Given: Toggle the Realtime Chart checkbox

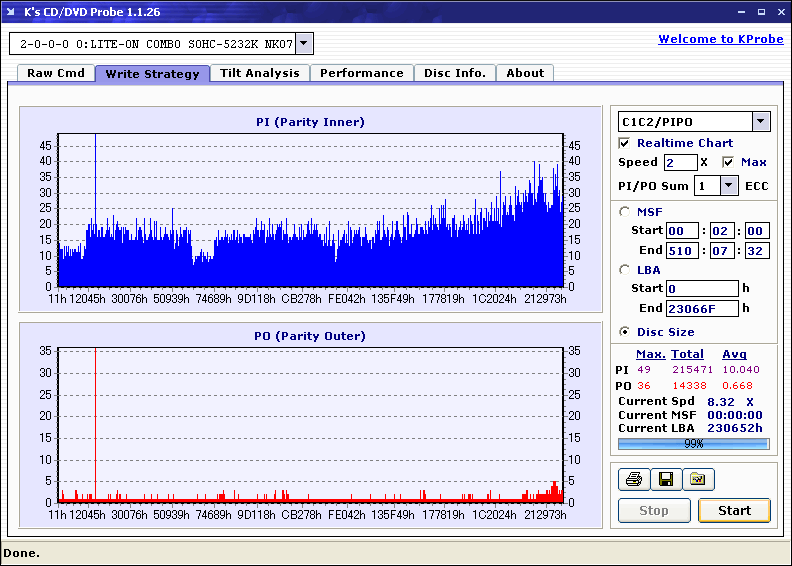Looking at the screenshot, I should click(x=625, y=143).
